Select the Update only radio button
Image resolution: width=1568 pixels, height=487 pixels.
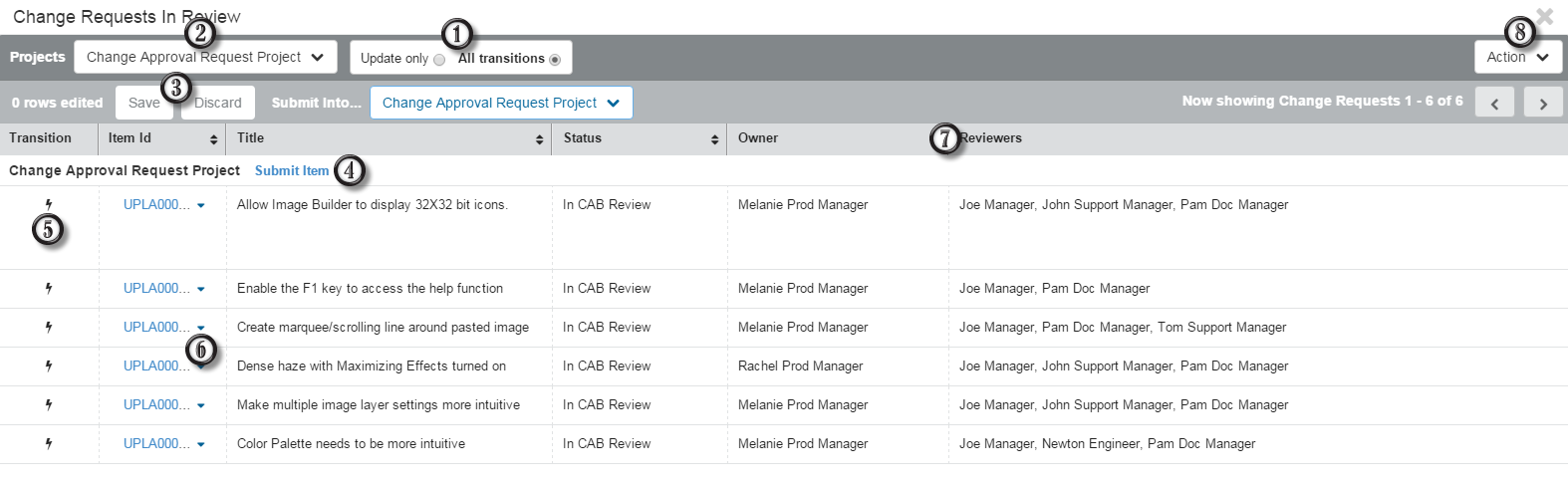pos(439,60)
